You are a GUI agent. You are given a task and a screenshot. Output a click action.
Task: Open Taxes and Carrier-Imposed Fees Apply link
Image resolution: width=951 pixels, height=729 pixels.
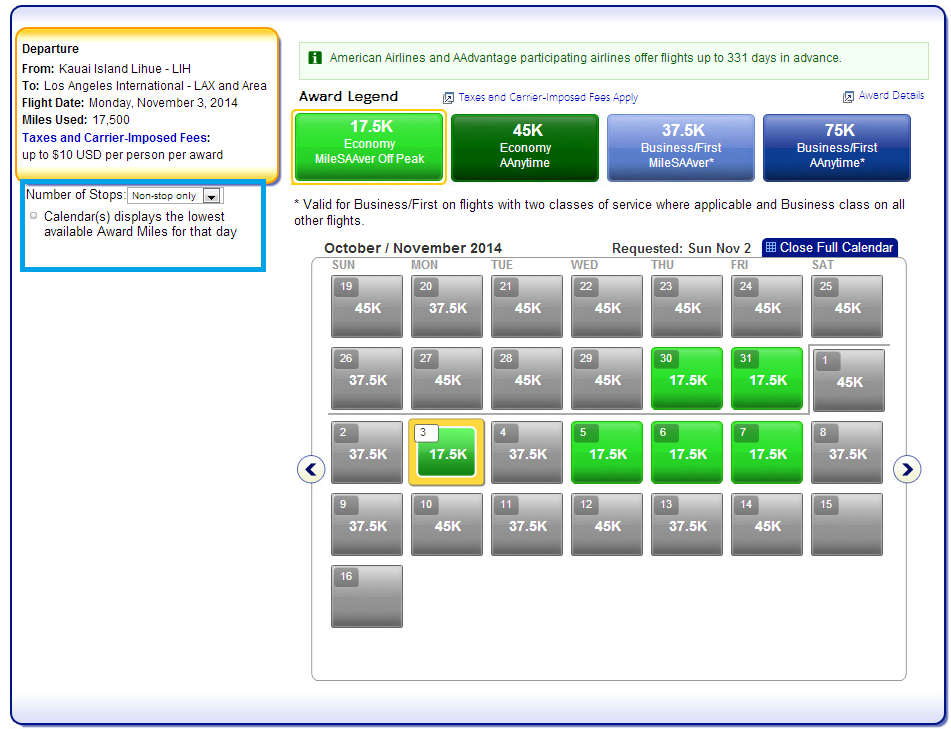tap(548, 97)
